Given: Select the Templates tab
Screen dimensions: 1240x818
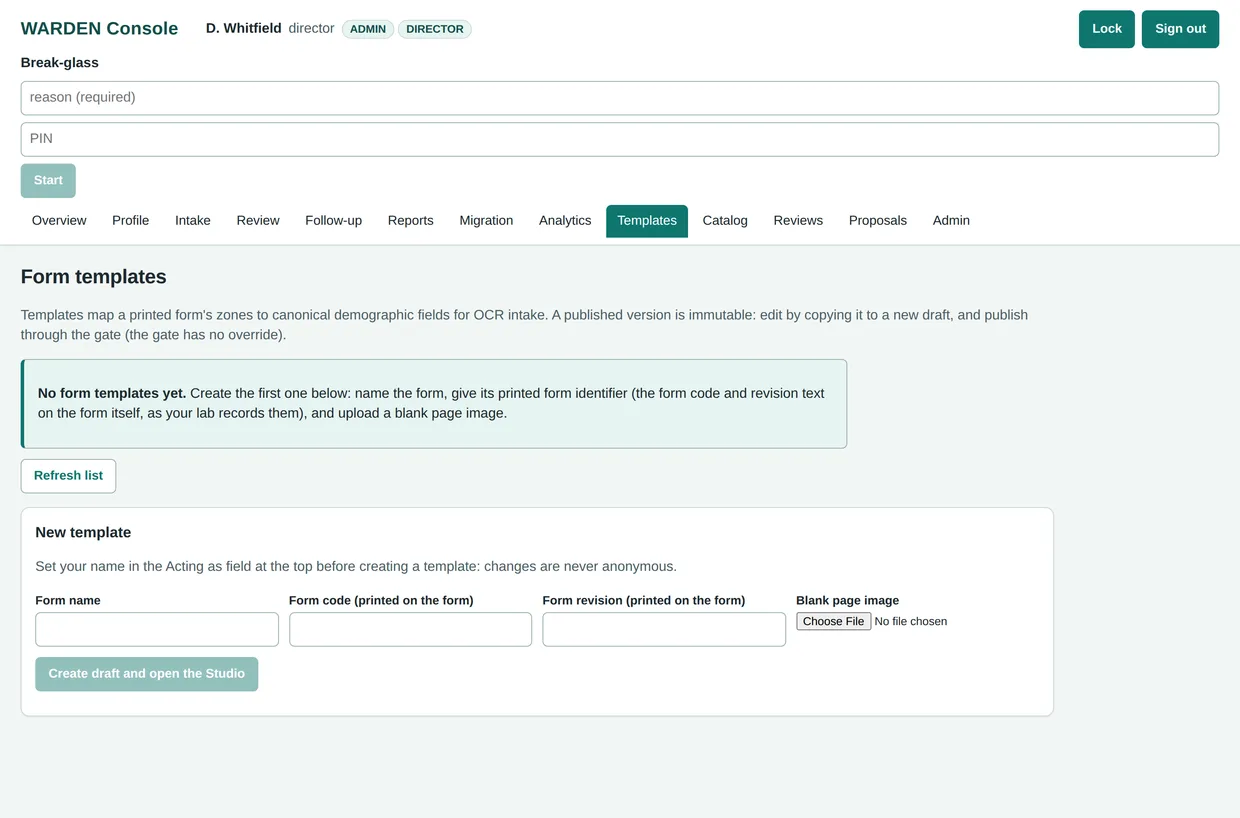Looking at the screenshot, I should (647, 221).
